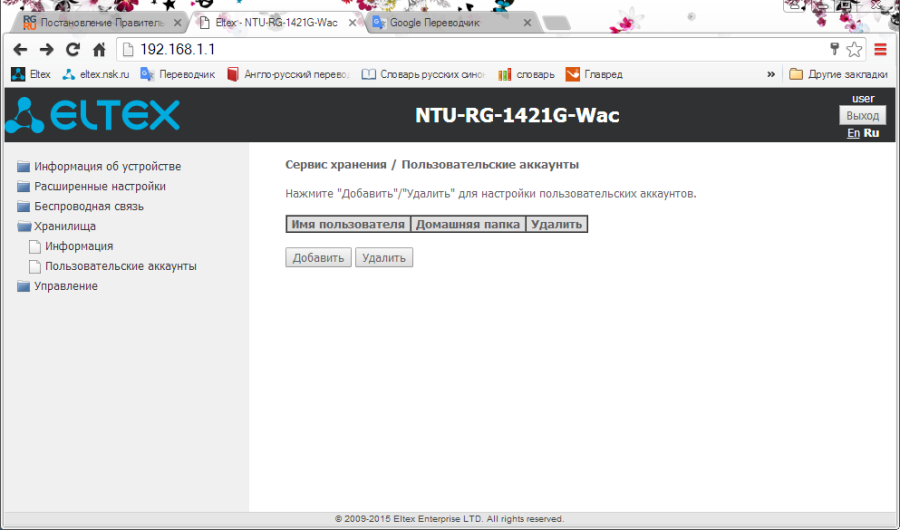Viewport: 900px width, 530px height.
Task: Go forward with the browser forward arrow
Action: click(46, 50)
